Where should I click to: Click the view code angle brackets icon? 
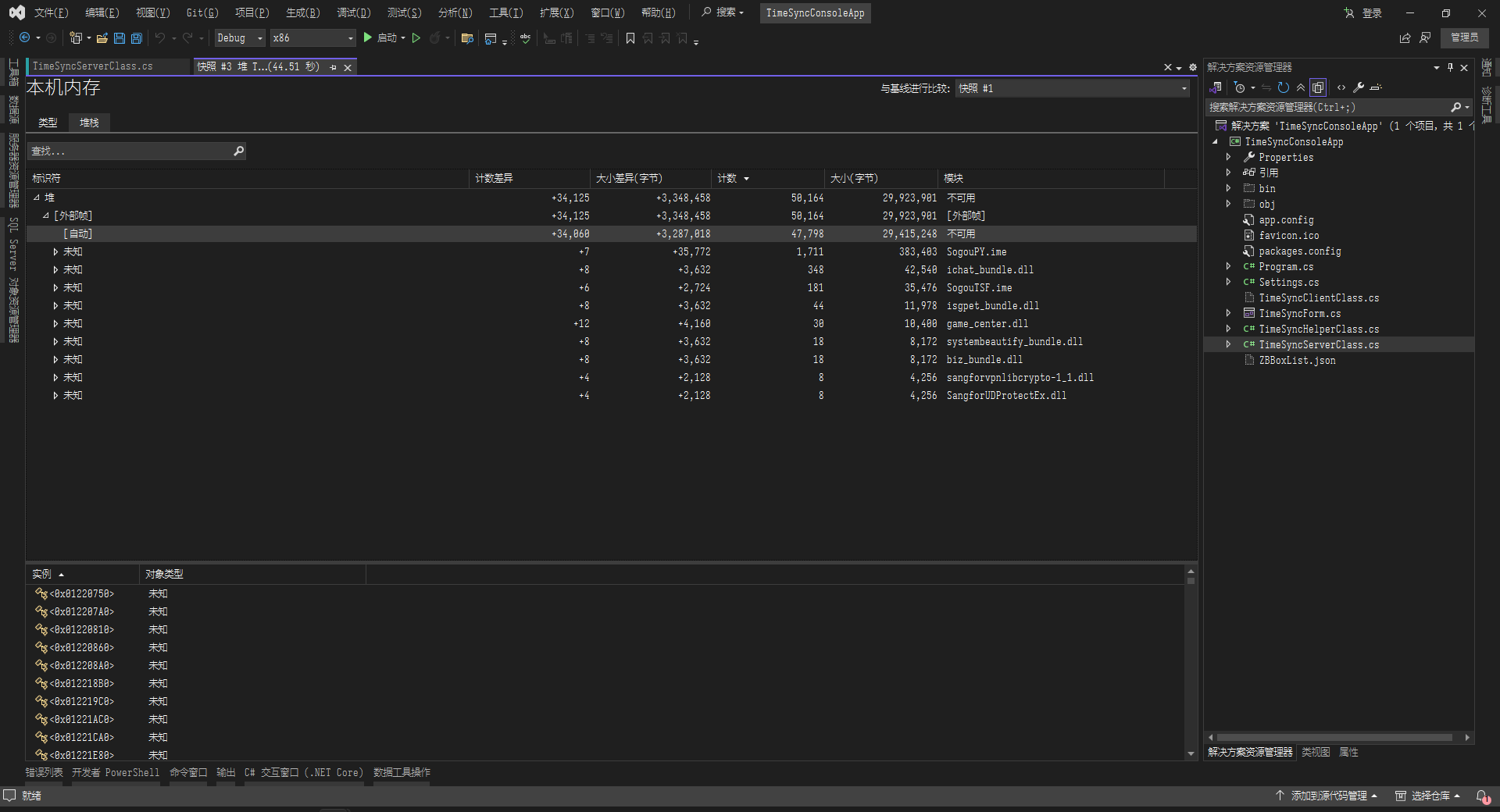click(x=1341, y=87)
